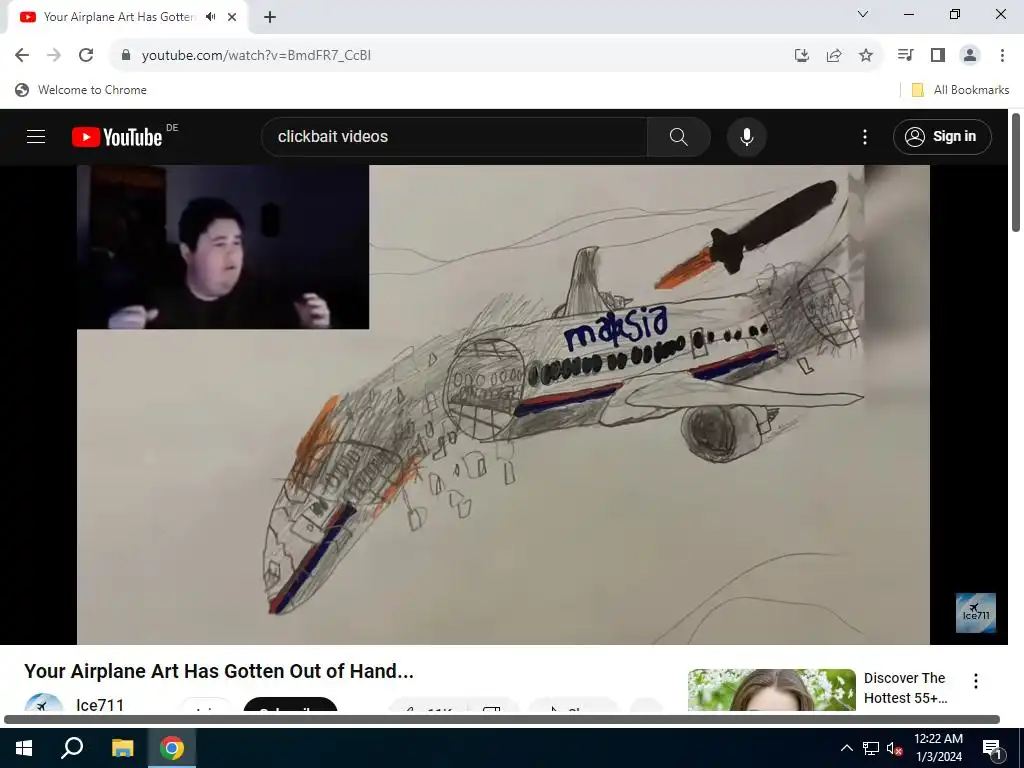Click the horizontal page scrollbar
This screenshot has height=768, width=1024.
(502, 719)
